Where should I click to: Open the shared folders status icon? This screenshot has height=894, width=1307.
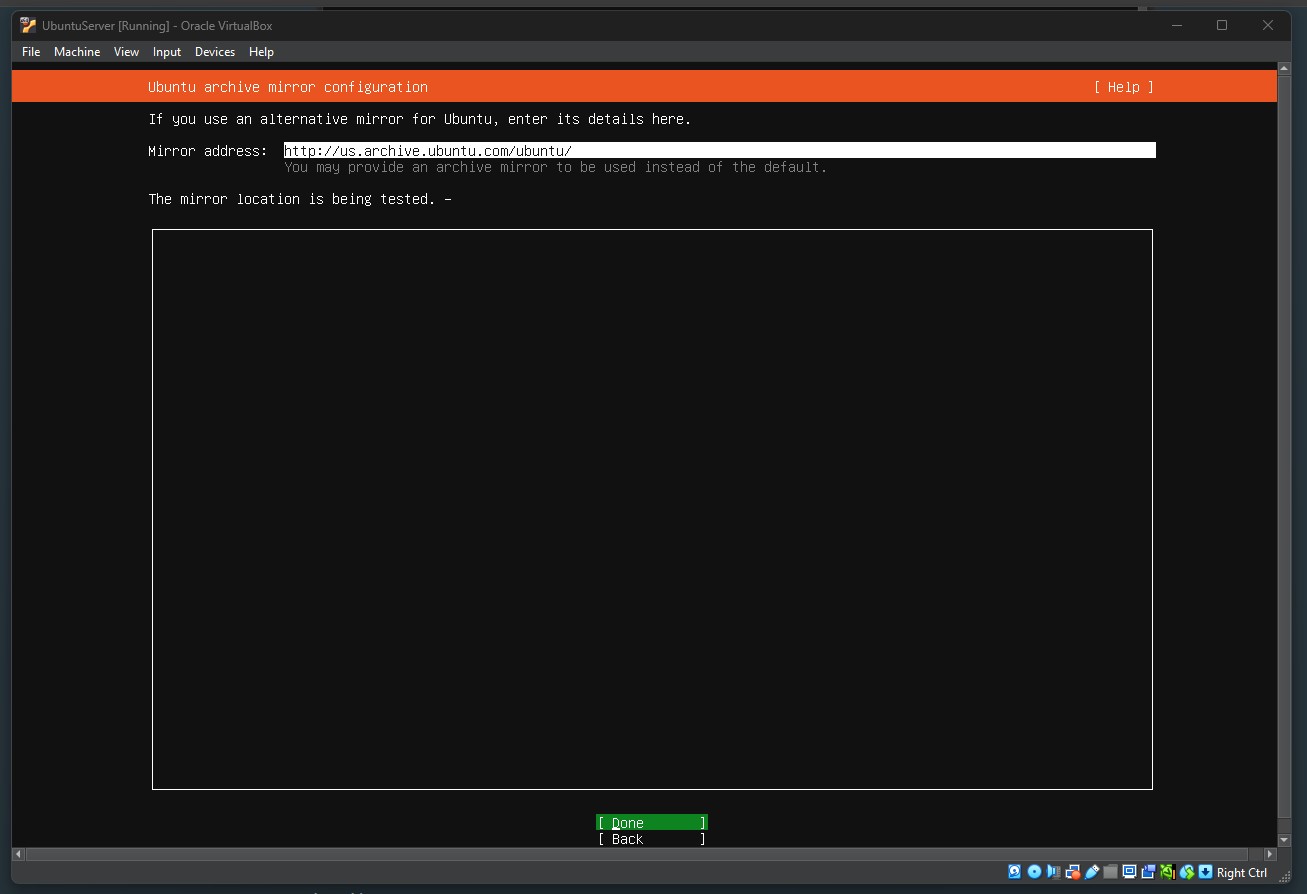tap(1110, 872)
